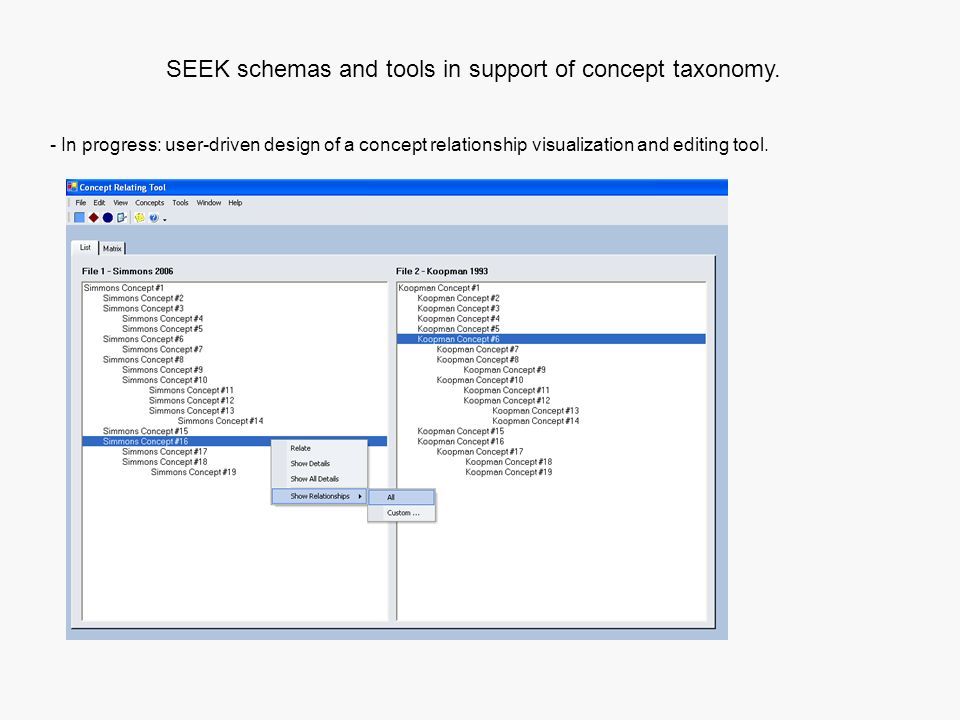
Task: Select Simmons Concept #12
Action: [192, 400]
